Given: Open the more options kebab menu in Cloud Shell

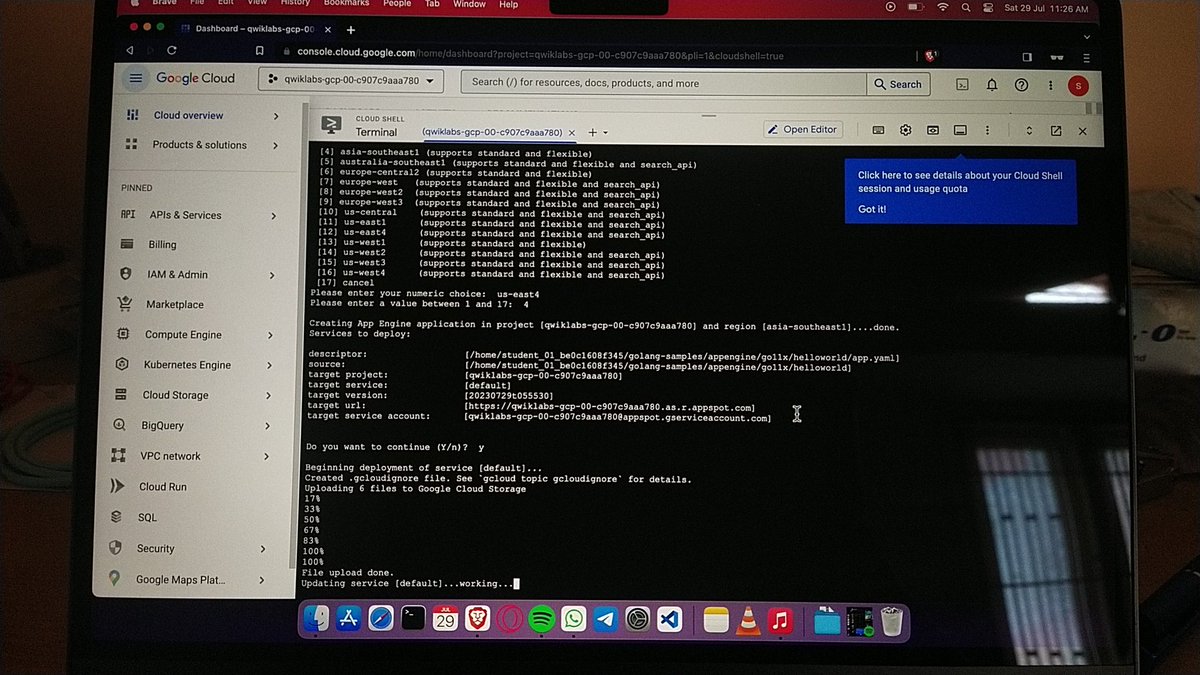Looking at the screenshot, I should (987, 131).
